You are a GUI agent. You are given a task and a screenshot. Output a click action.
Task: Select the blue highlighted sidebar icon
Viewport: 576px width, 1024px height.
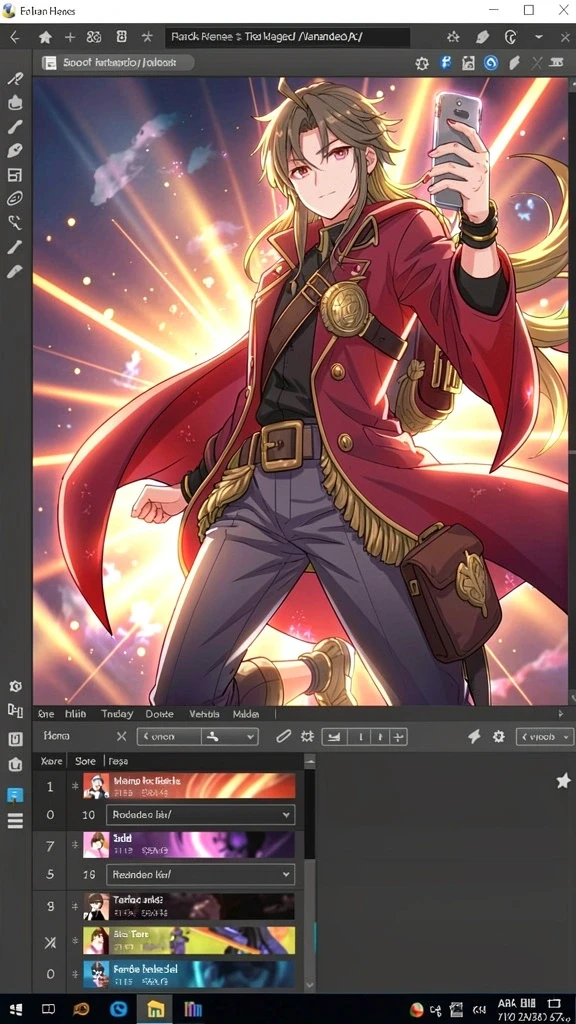coord(15,795)
